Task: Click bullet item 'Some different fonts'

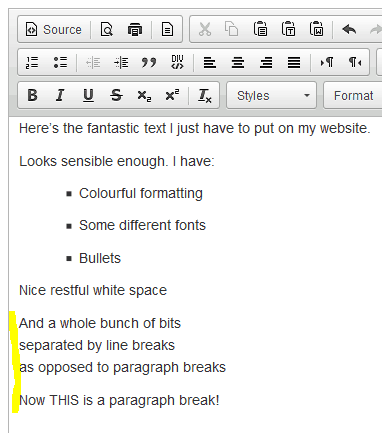Action: (142, 225)
